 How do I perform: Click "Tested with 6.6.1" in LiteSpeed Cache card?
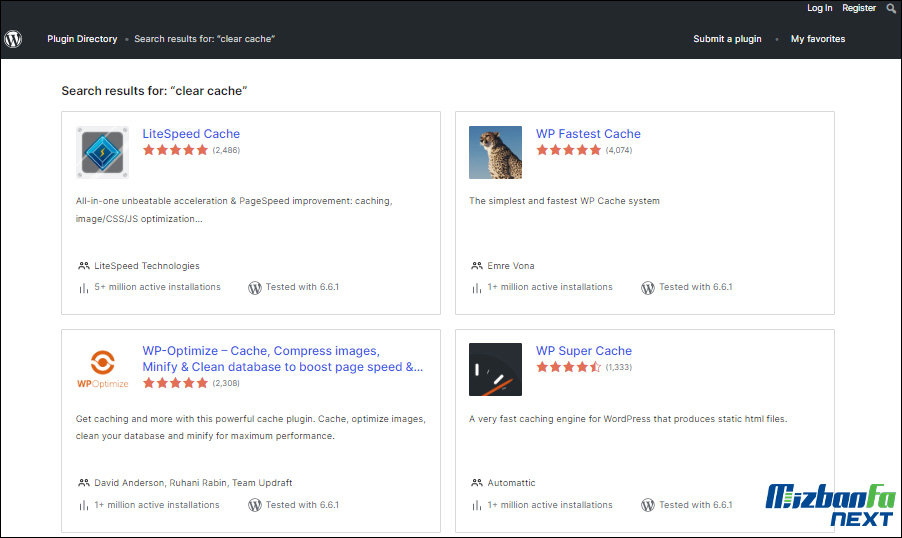click(x=302, y=287)
